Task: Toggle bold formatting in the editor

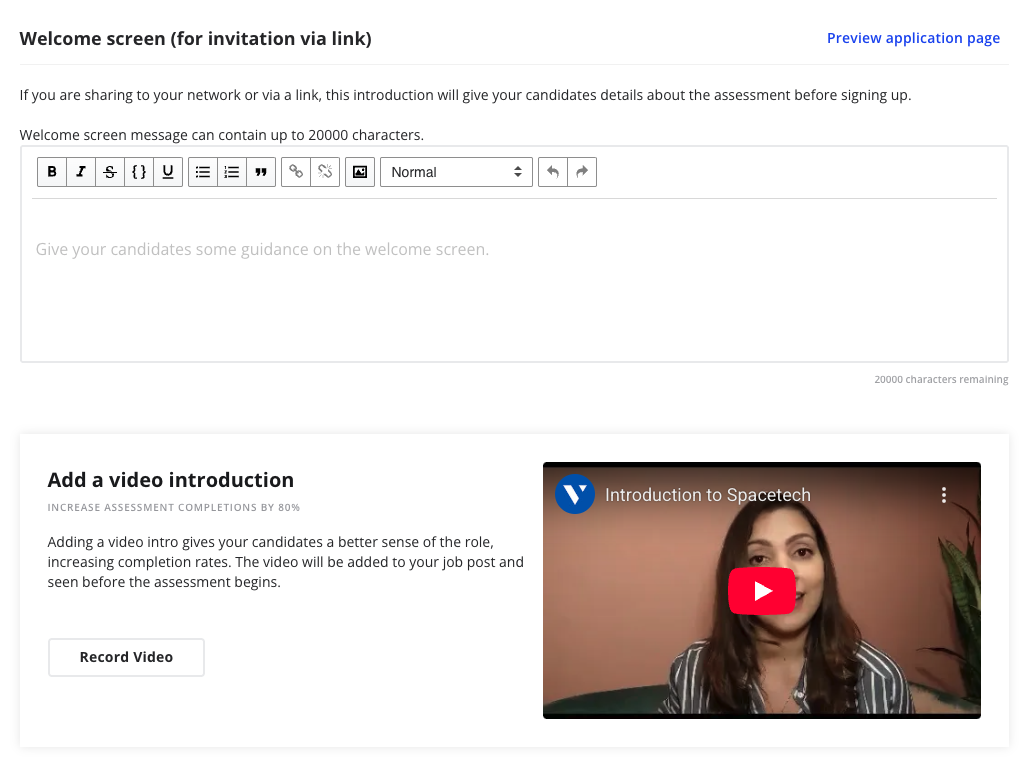Action: 52,172
